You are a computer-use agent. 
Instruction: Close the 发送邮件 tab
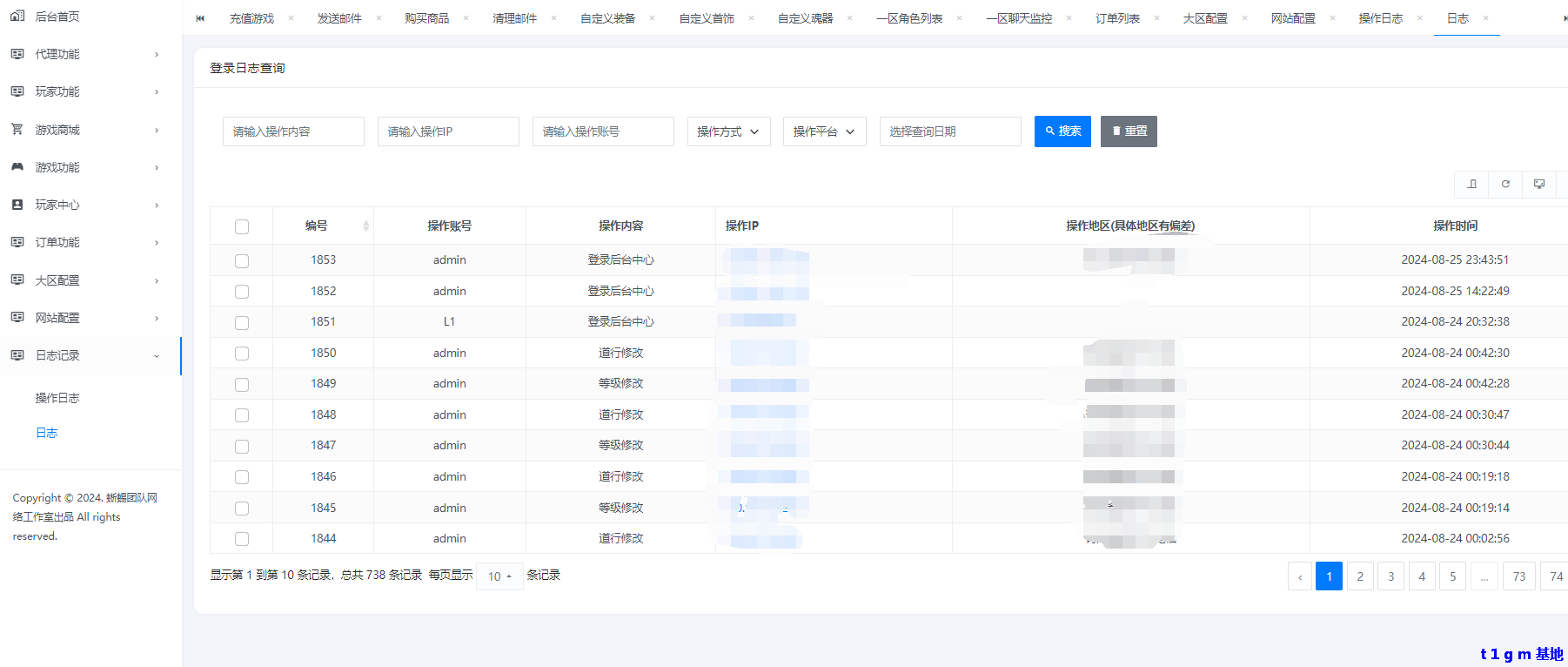coord(379,18)
